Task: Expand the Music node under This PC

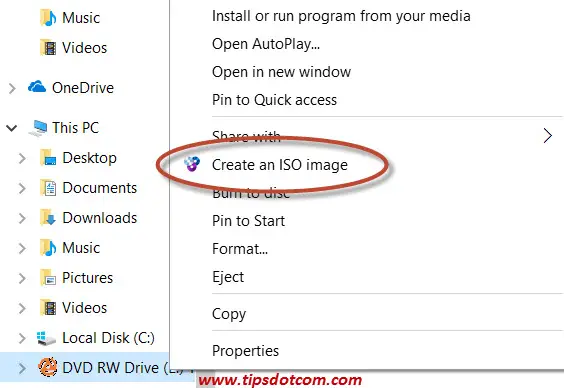Action: click(x=22, y=248)
